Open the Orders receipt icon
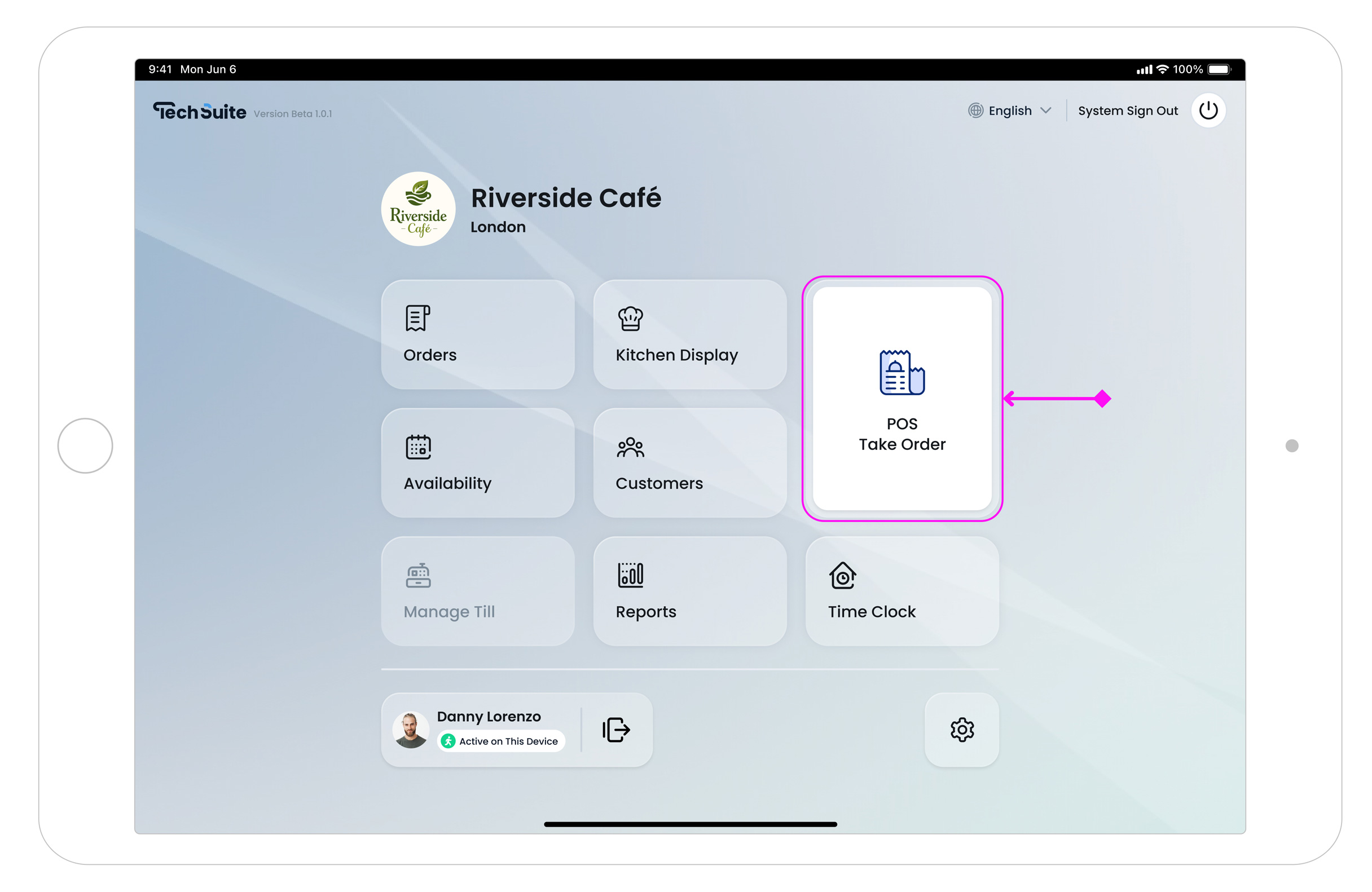This screenshot has height=892, width=1372. point(417,318)
